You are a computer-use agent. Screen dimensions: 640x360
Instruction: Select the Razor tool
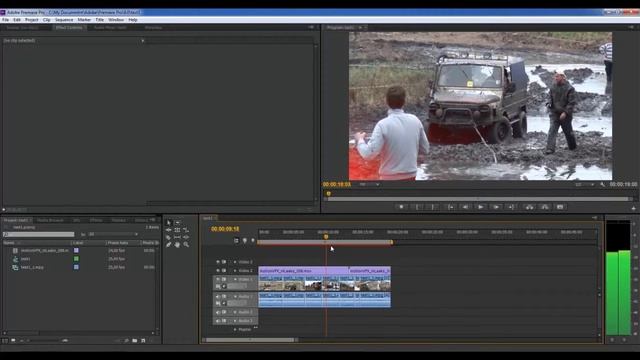point(169,238)
